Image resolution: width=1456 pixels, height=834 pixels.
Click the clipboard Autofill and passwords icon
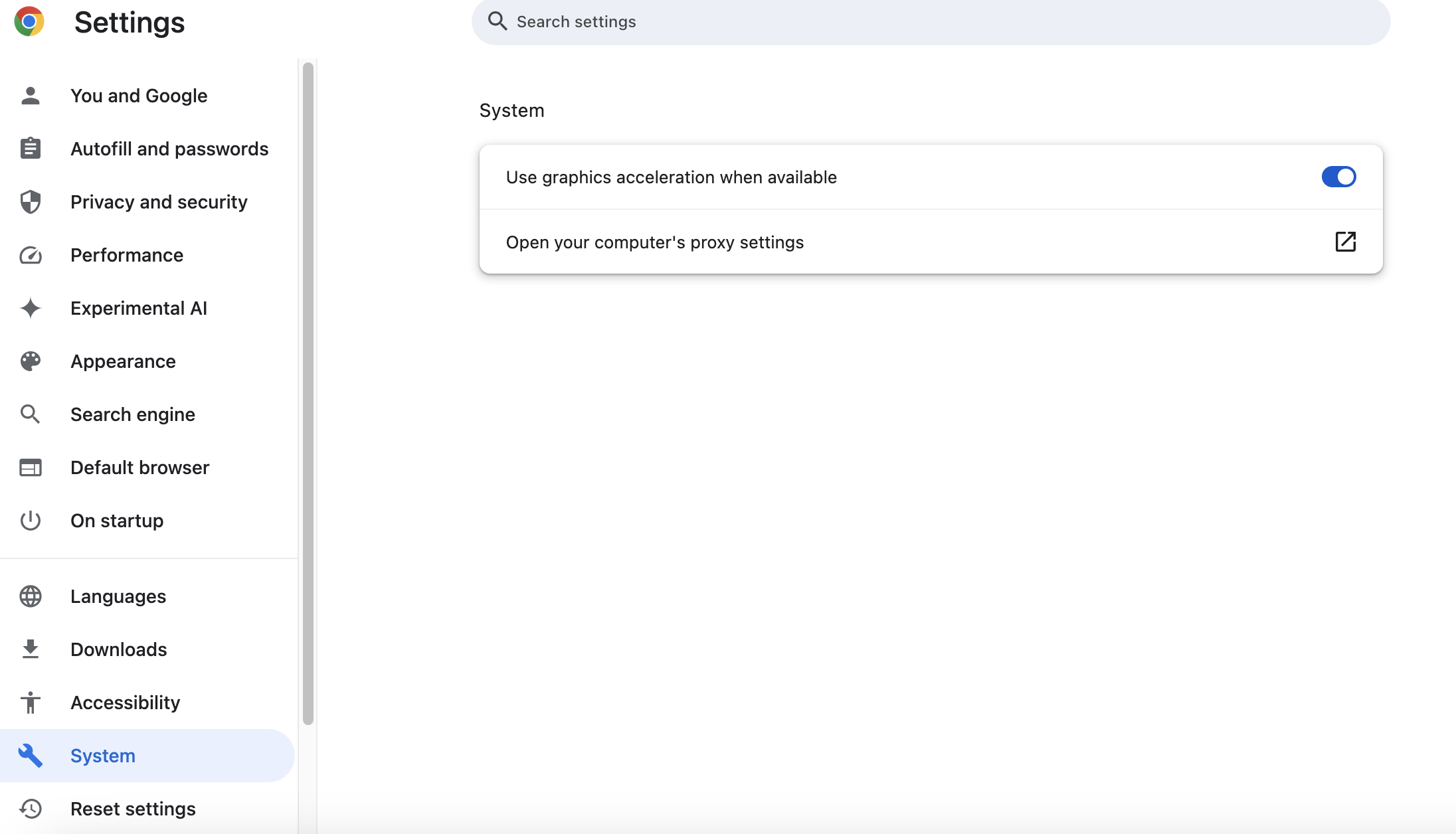pos(31,149)
